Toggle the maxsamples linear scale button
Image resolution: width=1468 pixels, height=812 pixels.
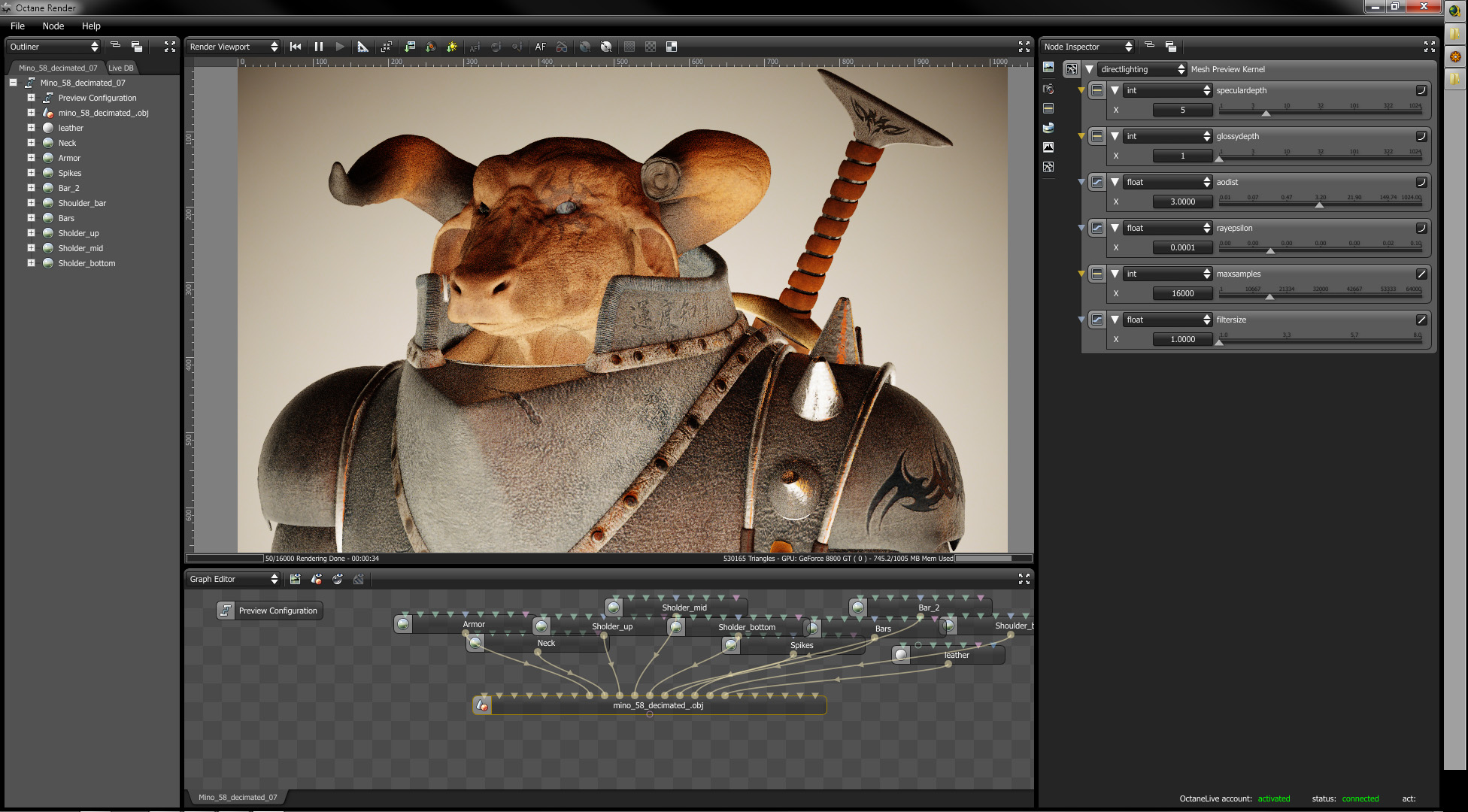pyautogui.click(x=1421, y=274)
